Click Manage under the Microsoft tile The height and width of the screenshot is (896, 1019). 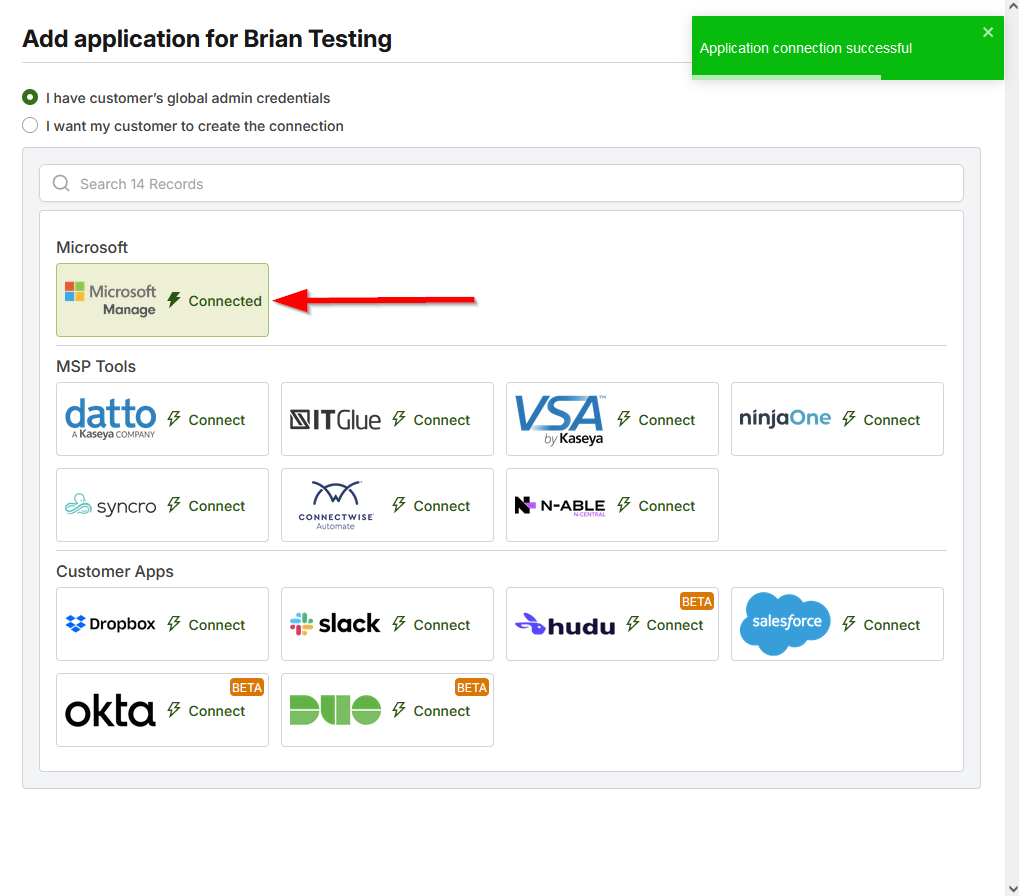pos(129,310)
